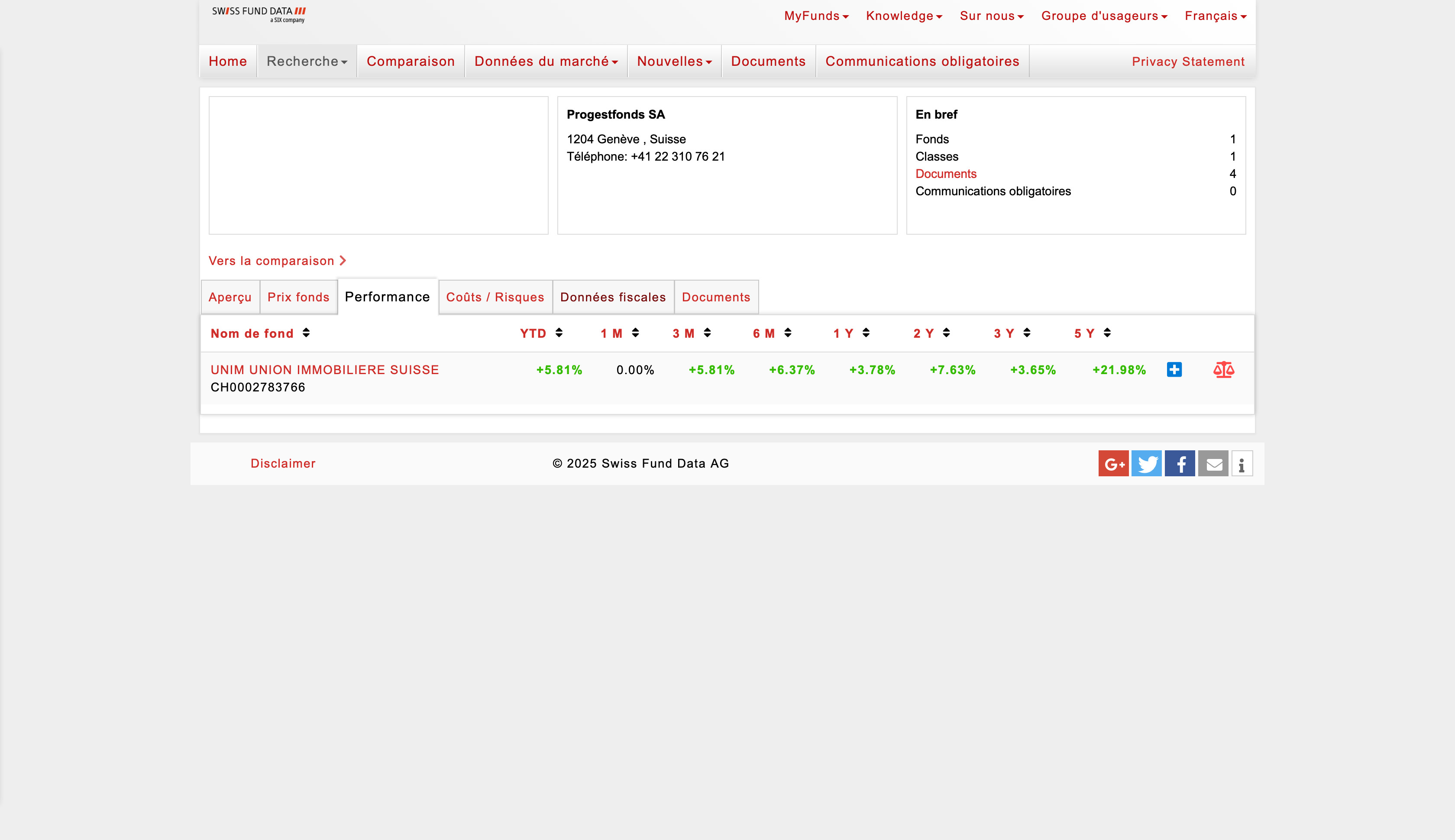Switch to the Aperçu tab
Image resolution: width=1455 pixels, height=840 pixels.
(x=230, y=297)
